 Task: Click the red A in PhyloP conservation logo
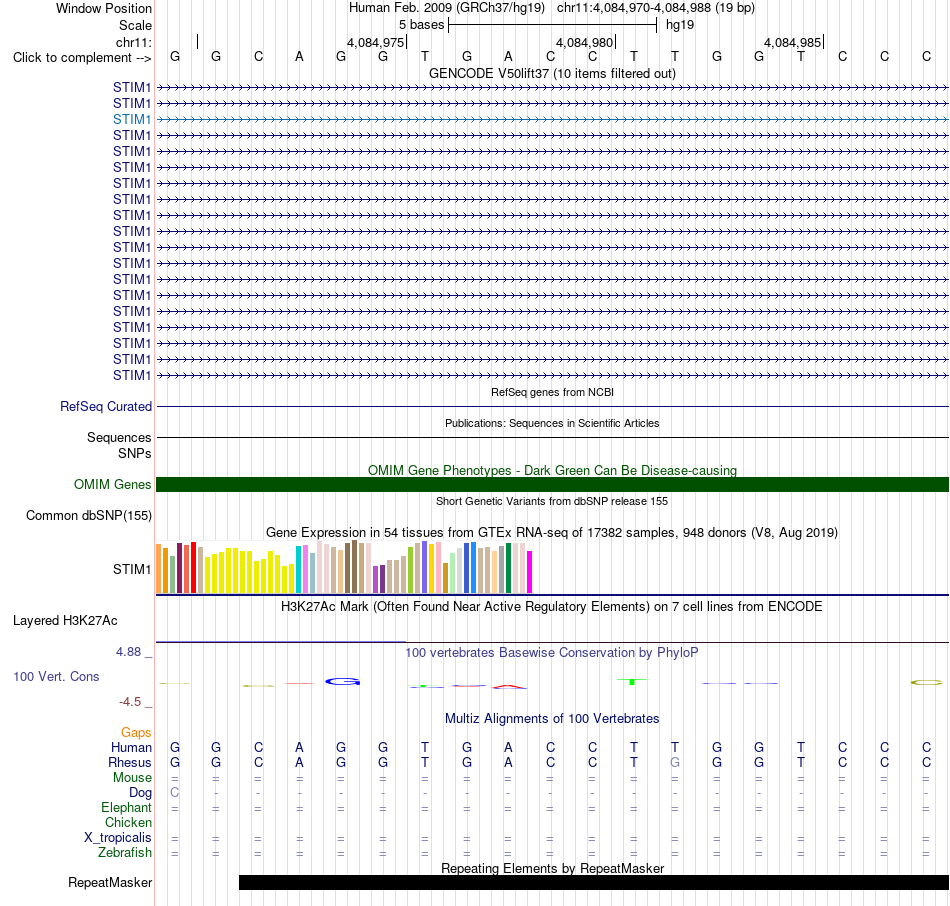509,687
